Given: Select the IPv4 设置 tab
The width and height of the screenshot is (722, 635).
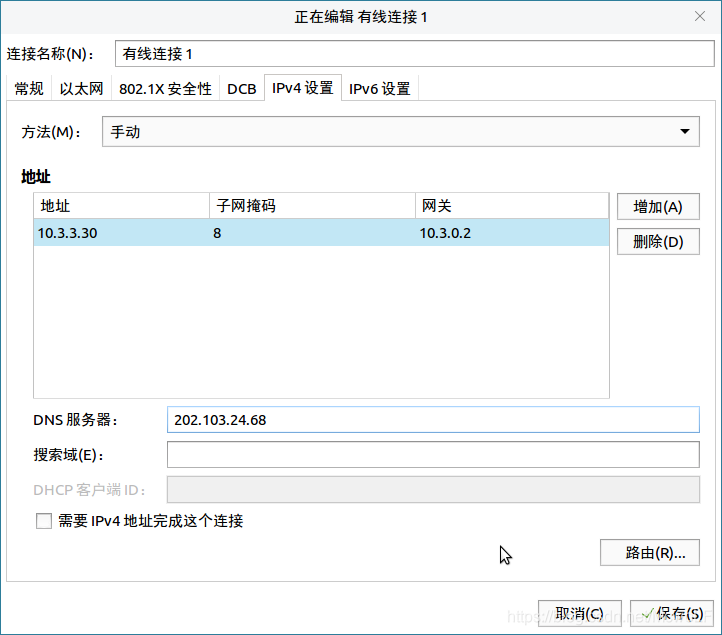Looking at the screenshot, I should tap(303, 87).
